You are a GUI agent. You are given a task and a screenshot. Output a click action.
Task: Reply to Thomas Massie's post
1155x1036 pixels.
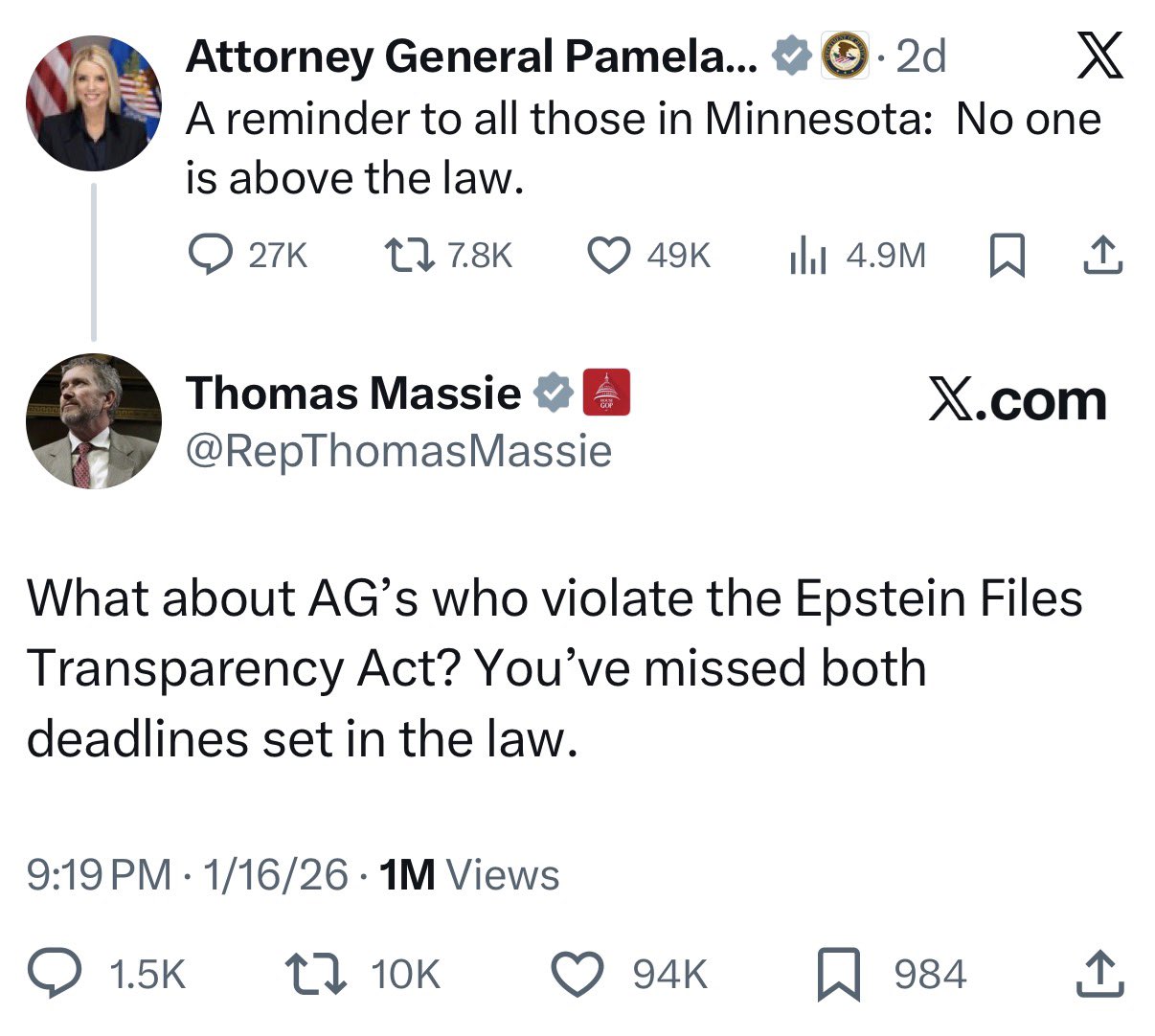(x=75, y=974)
